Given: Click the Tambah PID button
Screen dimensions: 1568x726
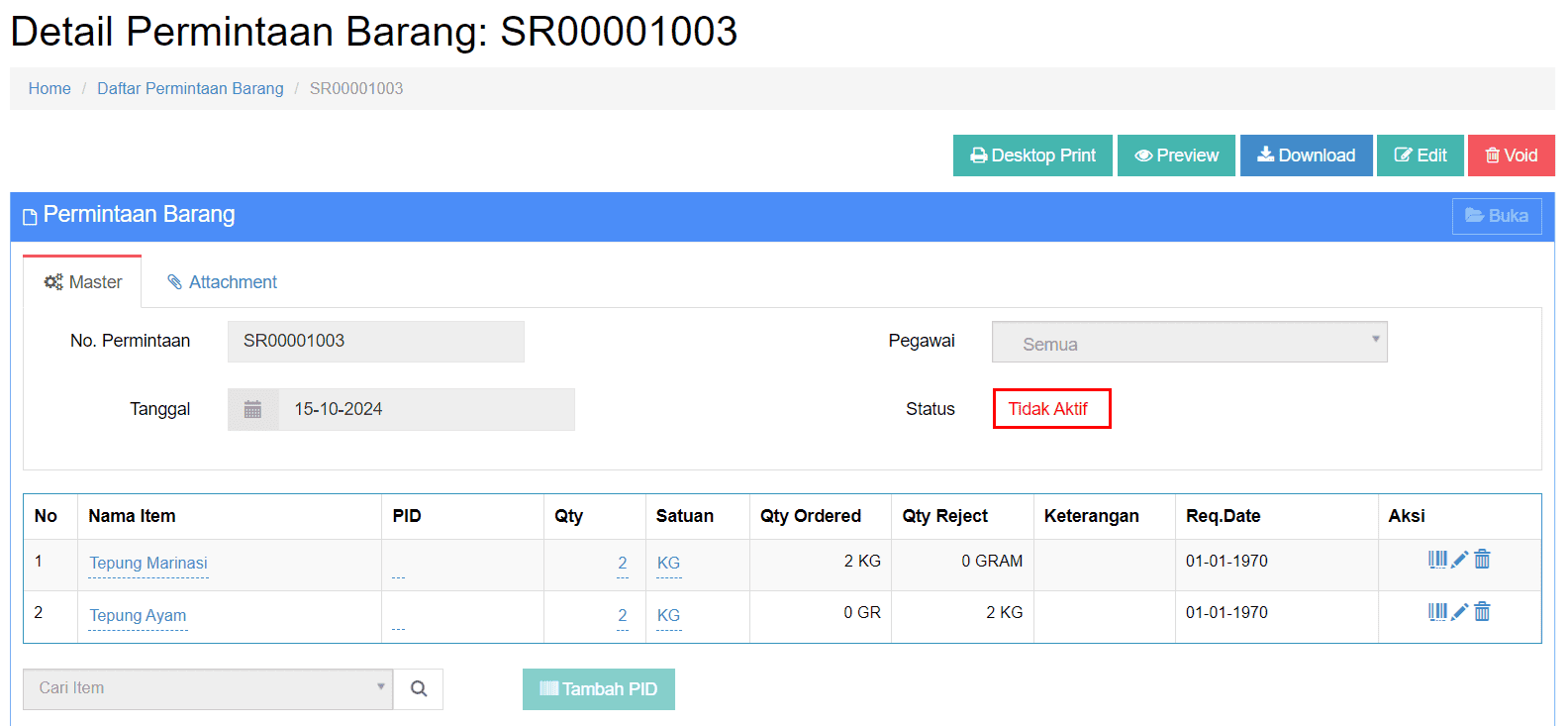Looking at the screenshot, I should (598, 689).
